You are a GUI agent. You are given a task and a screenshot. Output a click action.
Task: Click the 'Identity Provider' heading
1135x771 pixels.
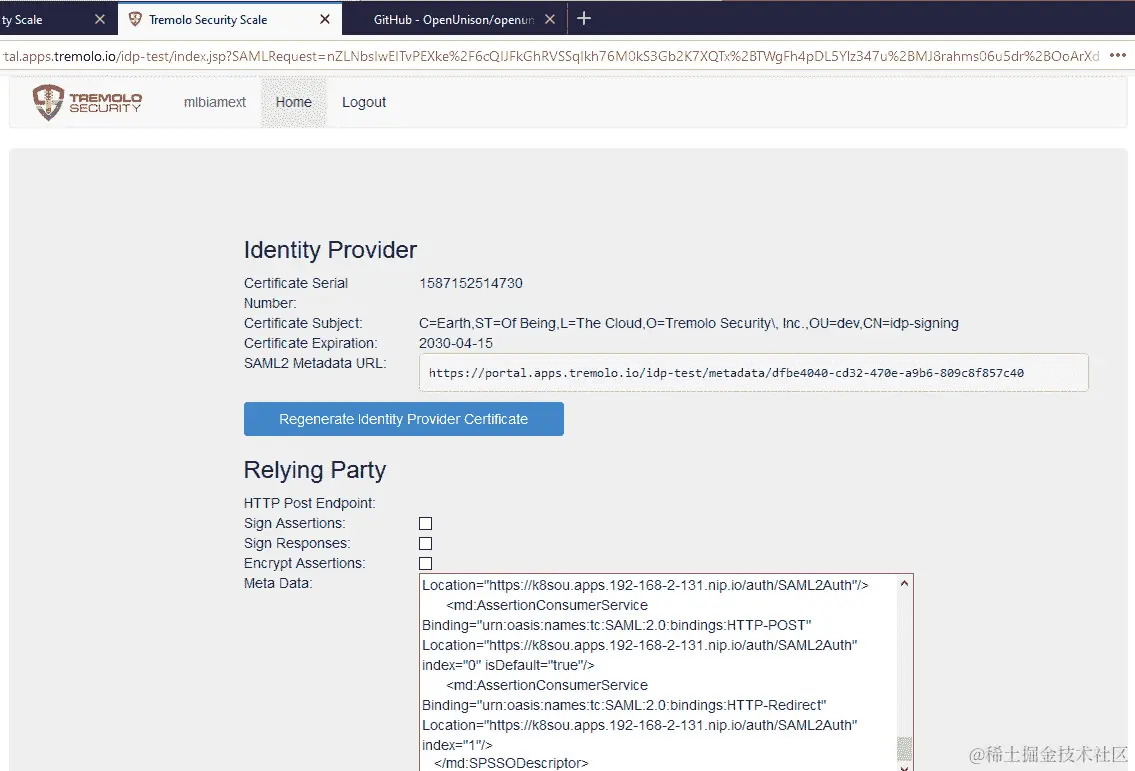(x=330, y=250)
